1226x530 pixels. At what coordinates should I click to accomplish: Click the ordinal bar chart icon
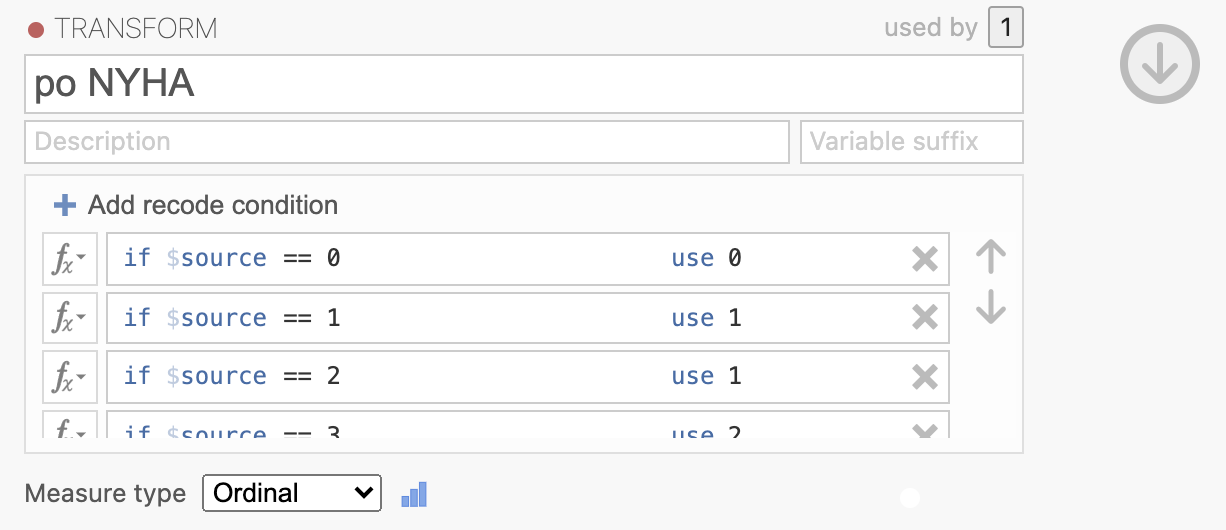point(414,494)
